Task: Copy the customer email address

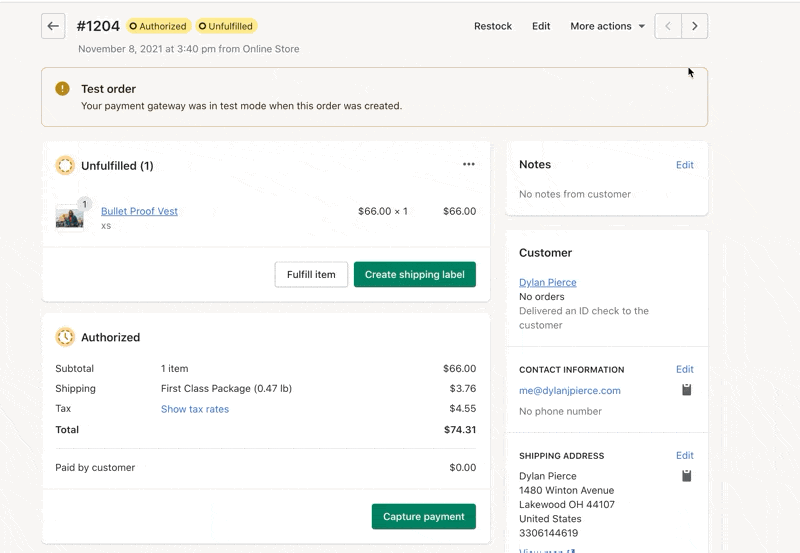Action: [x=687, y=390]
